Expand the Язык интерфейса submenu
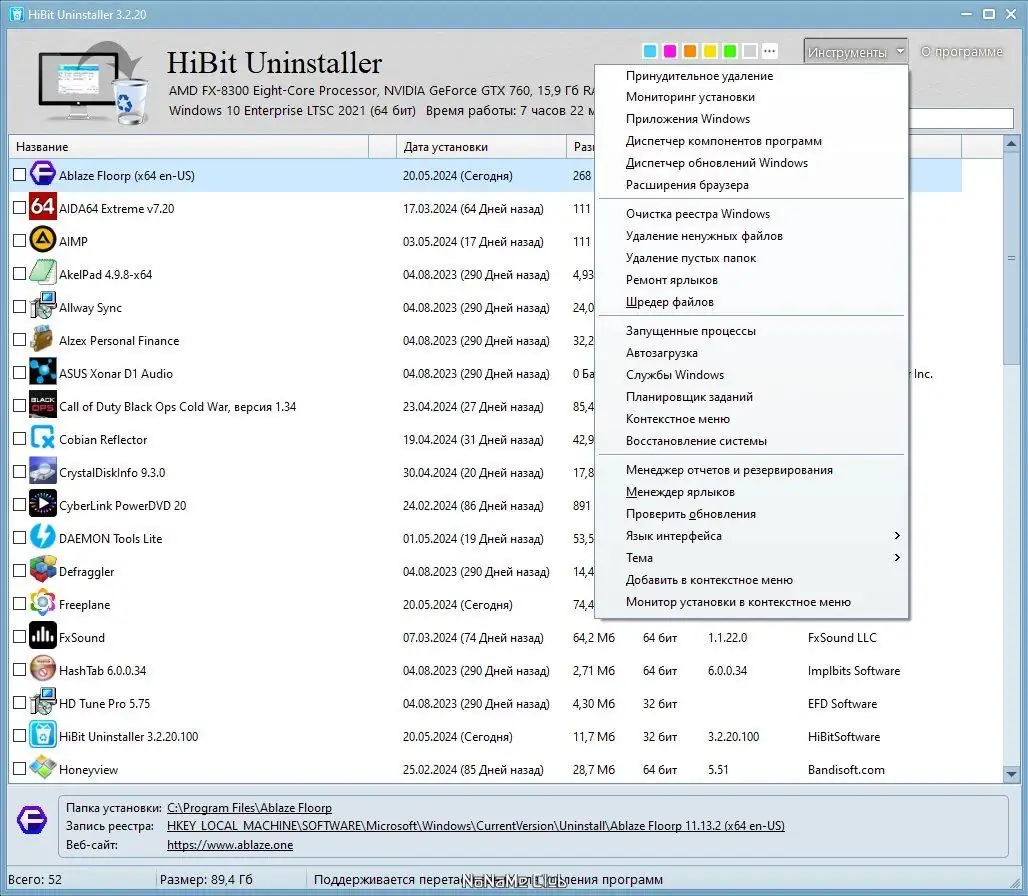 (x=751, y=536)
